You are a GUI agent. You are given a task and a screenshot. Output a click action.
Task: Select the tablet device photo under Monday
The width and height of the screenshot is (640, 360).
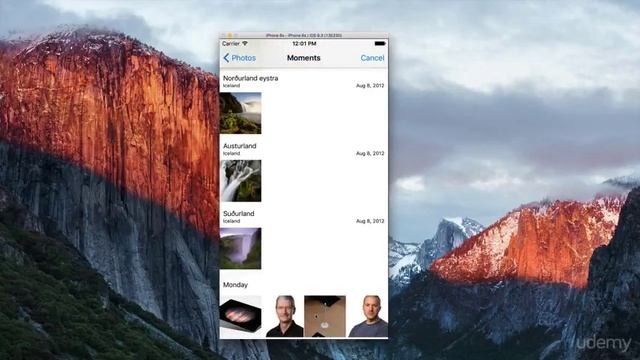click(240, 316)
